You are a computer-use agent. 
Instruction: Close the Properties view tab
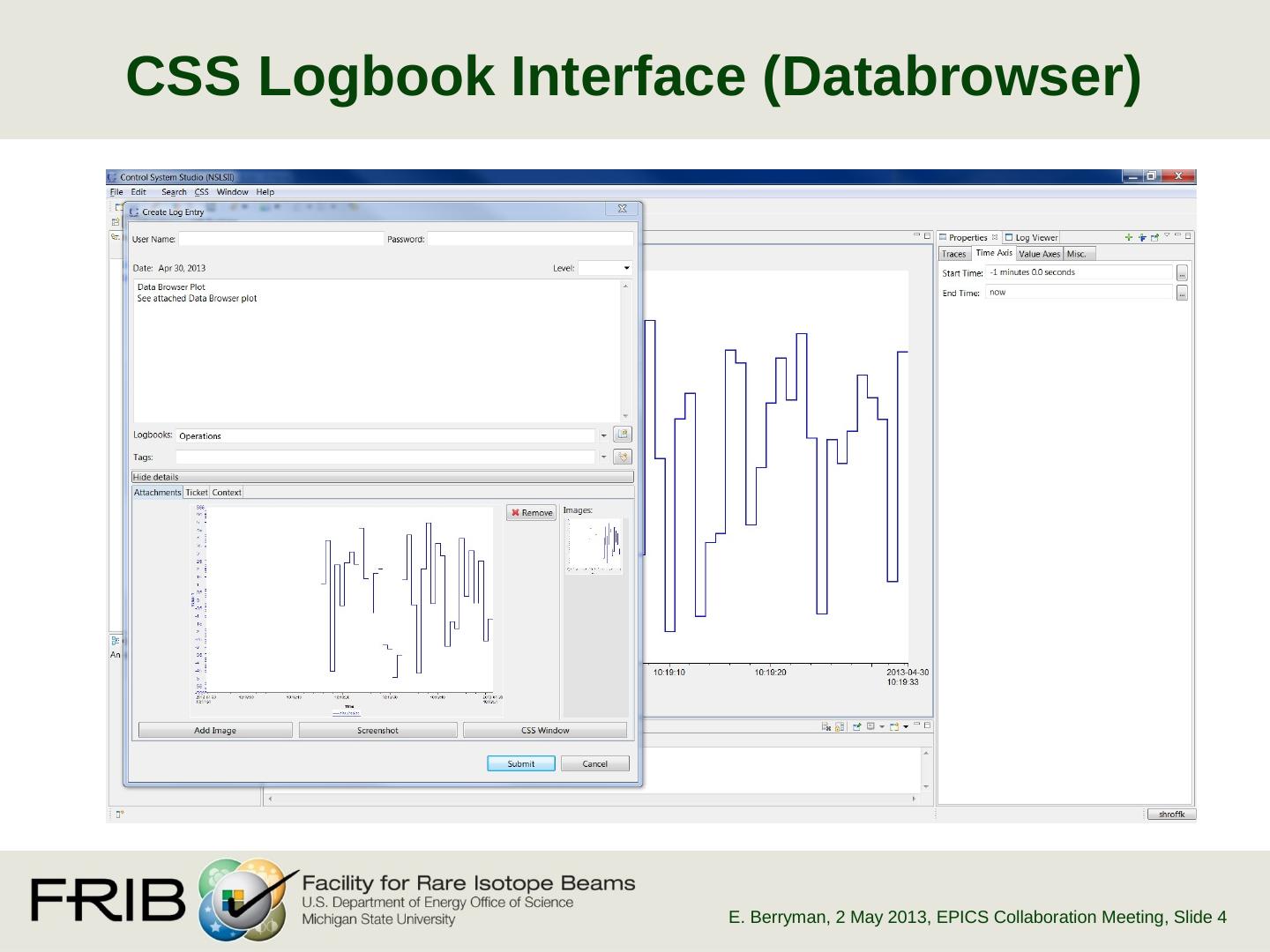coord(995,237)
